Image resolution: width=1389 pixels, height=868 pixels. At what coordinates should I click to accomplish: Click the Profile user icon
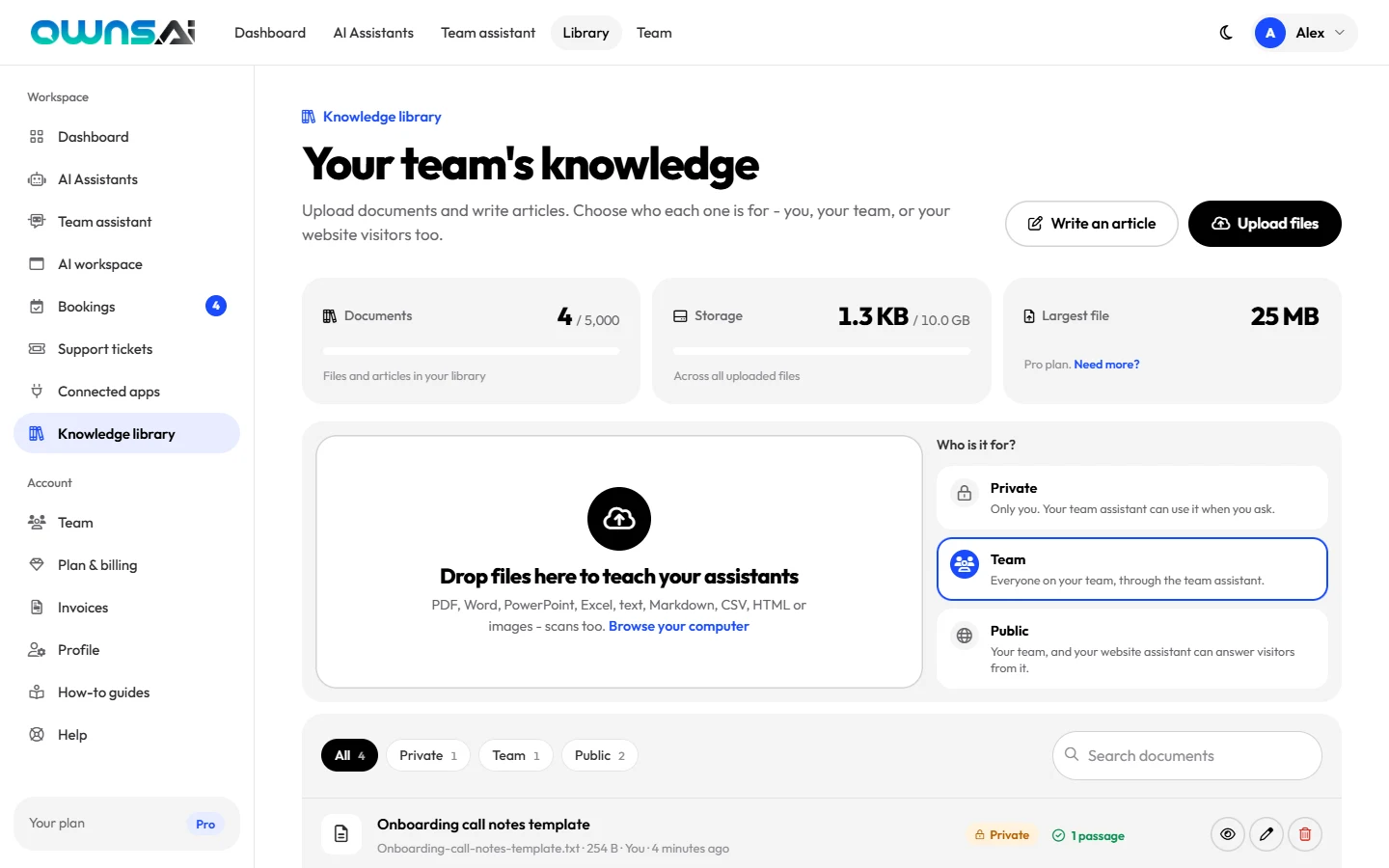click(x=37, y=650)
